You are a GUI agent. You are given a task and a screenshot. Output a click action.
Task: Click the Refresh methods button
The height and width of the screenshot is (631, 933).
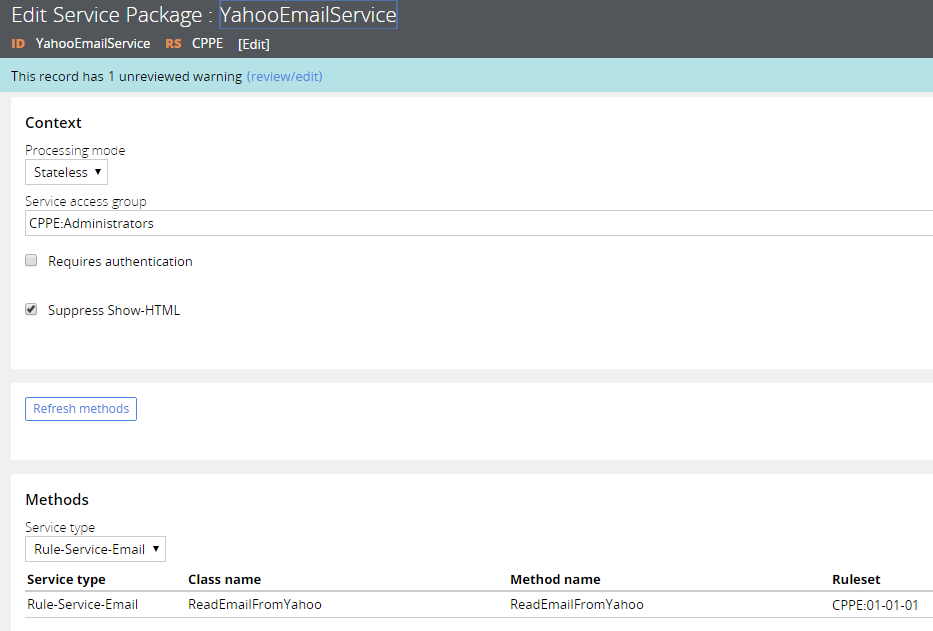click(81, 409)
